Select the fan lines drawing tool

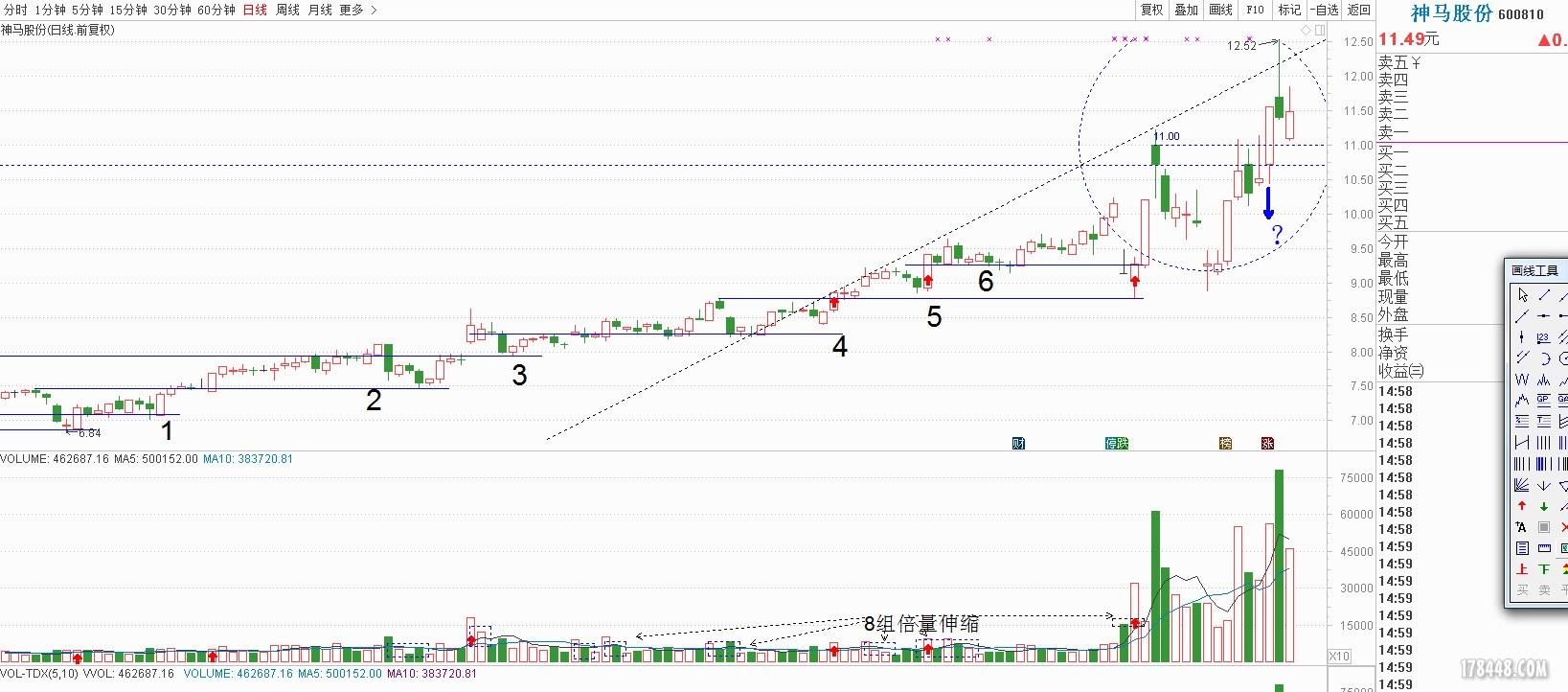coord(1522,484)
